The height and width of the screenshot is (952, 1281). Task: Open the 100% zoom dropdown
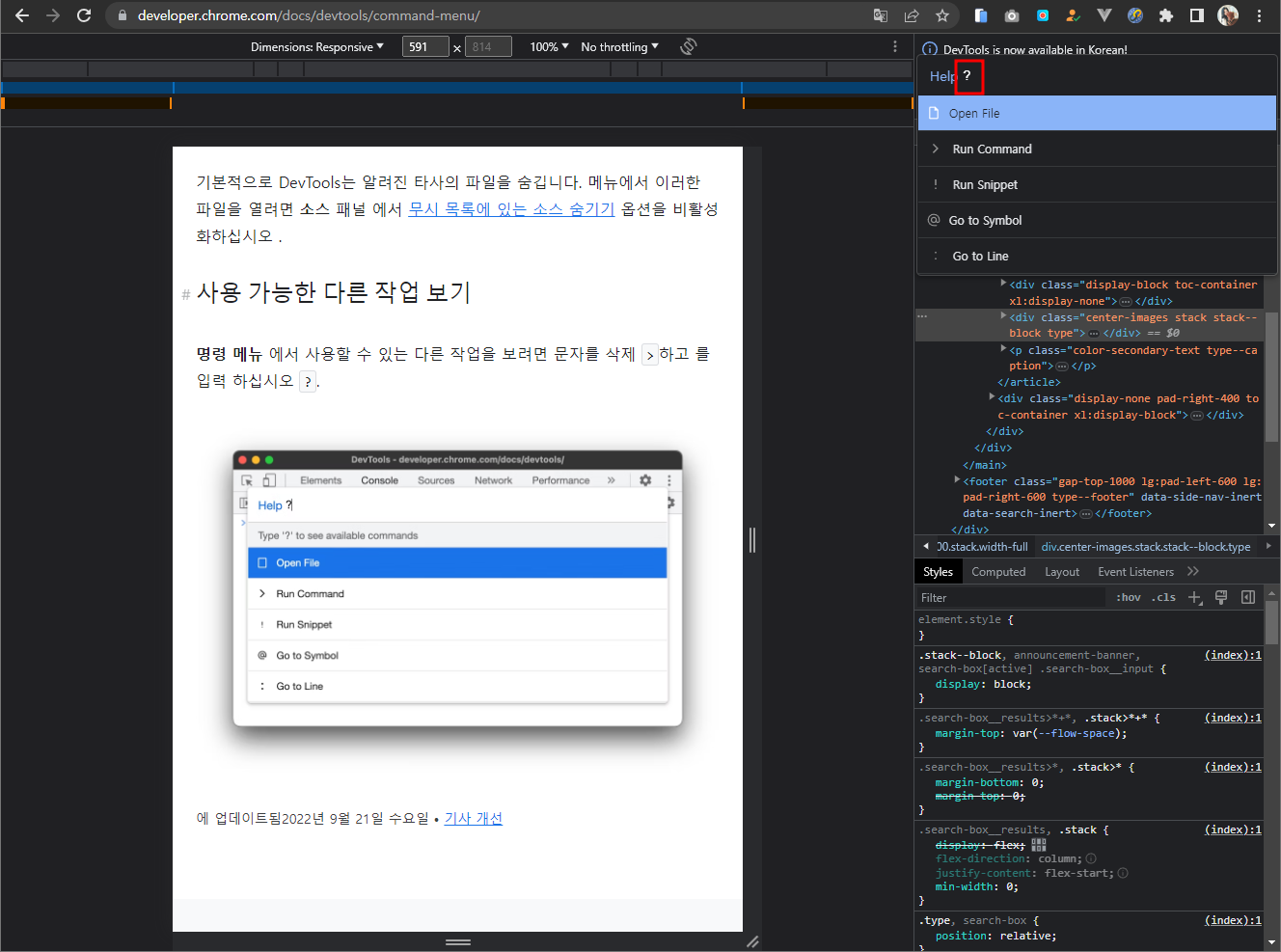[549, 46]
